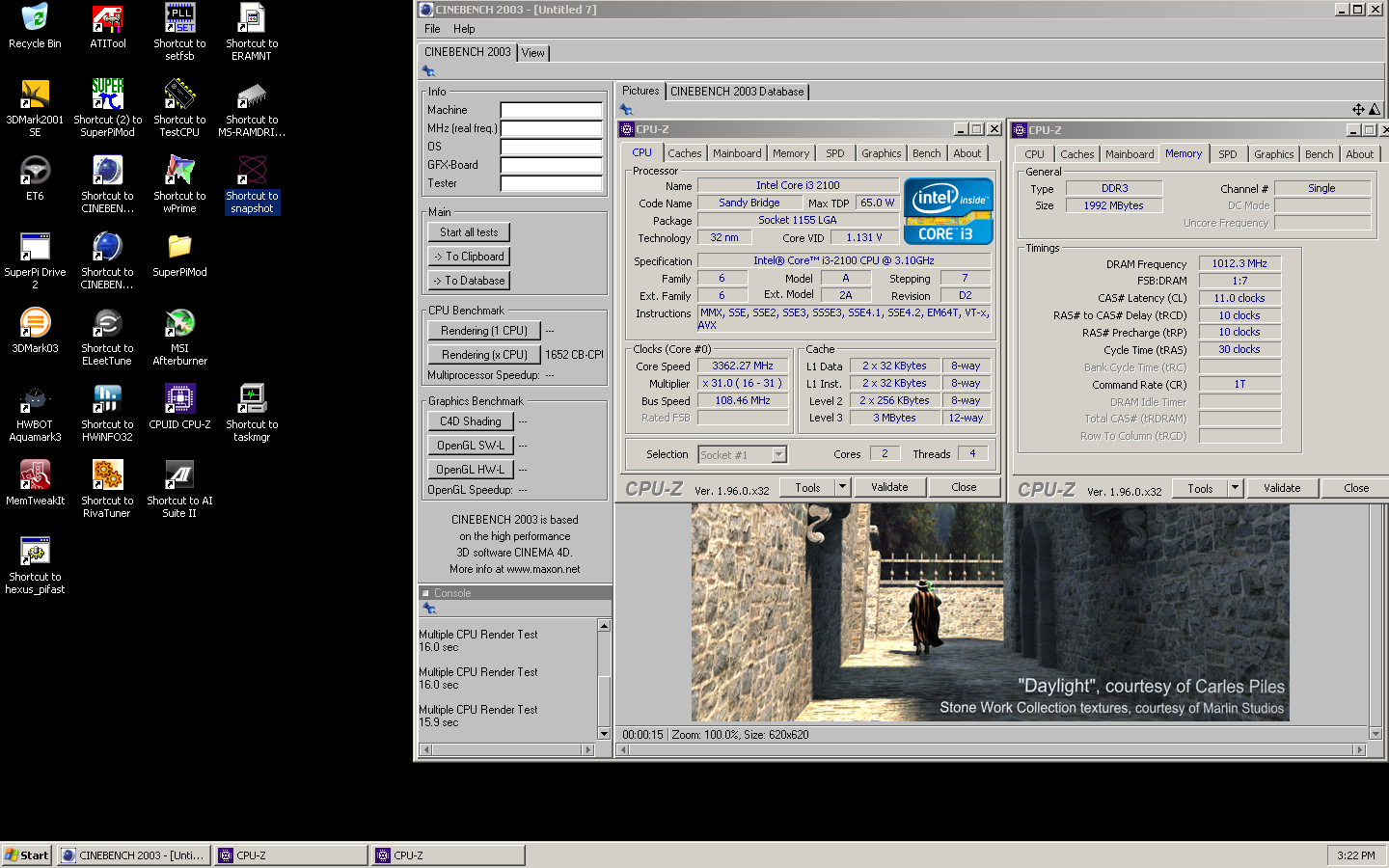Open the SuperPiMod folder icon

[x=179, y=255]
